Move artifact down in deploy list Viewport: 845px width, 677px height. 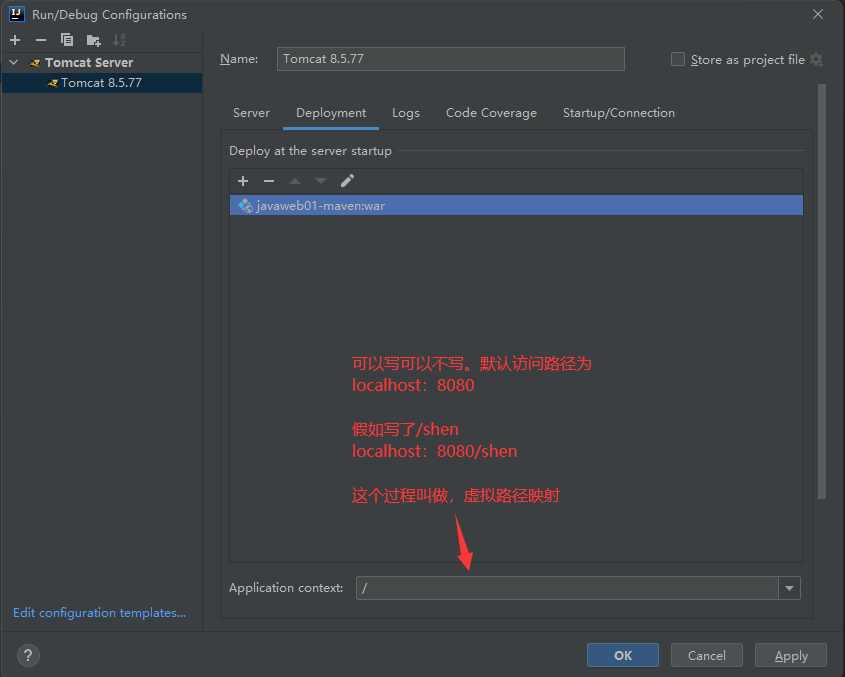(321, 181)
